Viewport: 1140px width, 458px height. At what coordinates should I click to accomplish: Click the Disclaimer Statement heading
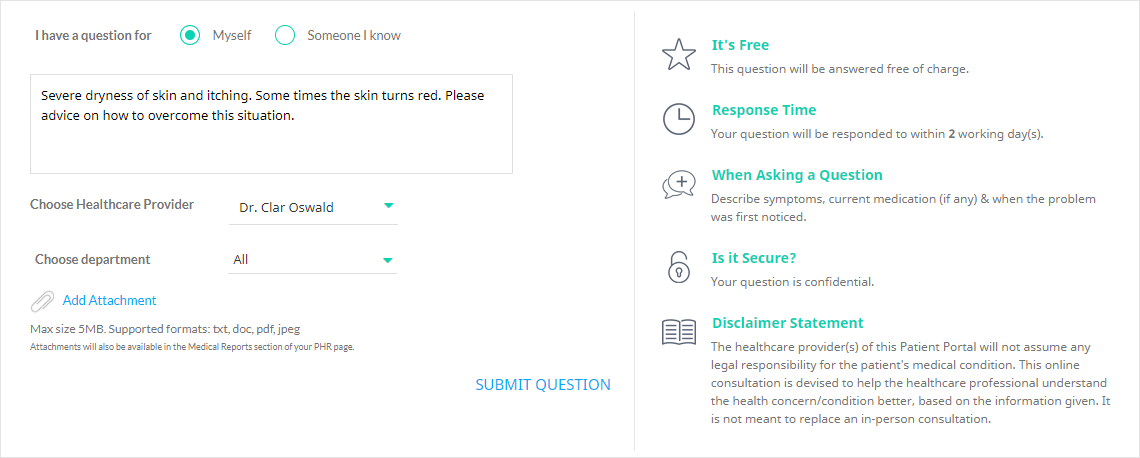[788, 323]
